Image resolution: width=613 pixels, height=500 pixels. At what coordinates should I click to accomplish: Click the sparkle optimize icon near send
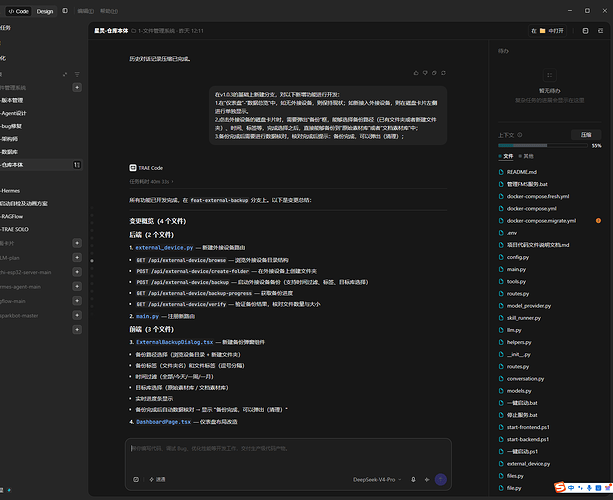click(x=427, y=479)
